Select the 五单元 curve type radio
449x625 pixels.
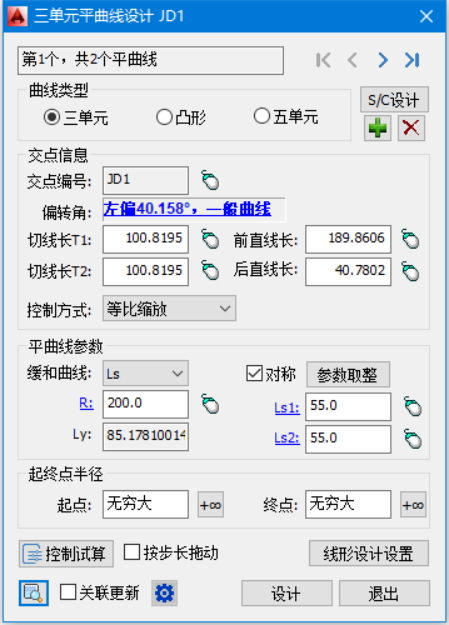click(x=262, y=116)
